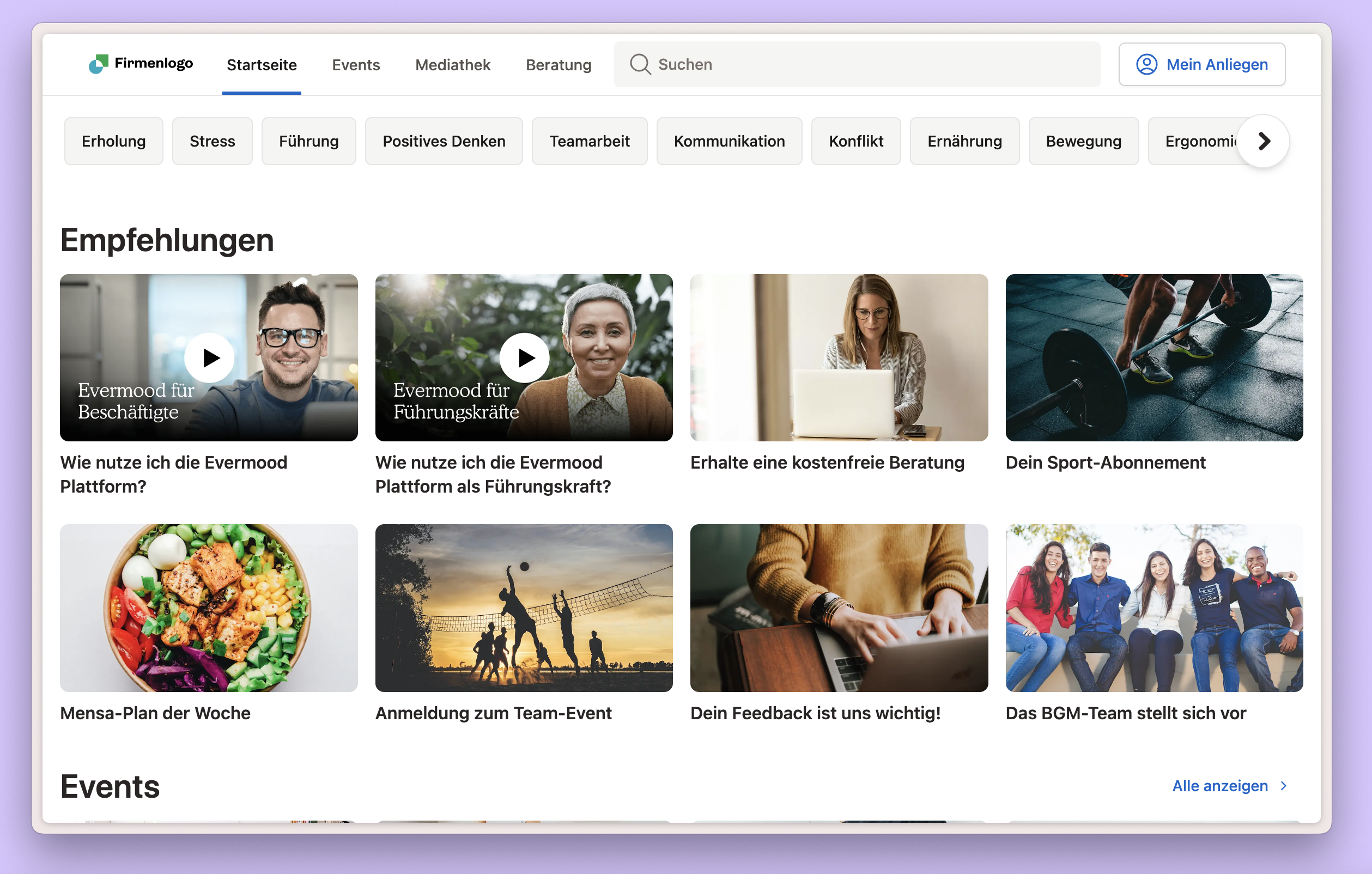Click the Firmenlogo icon in the header
Screen dimensions: 1372x874
click(x=98, y=64)
